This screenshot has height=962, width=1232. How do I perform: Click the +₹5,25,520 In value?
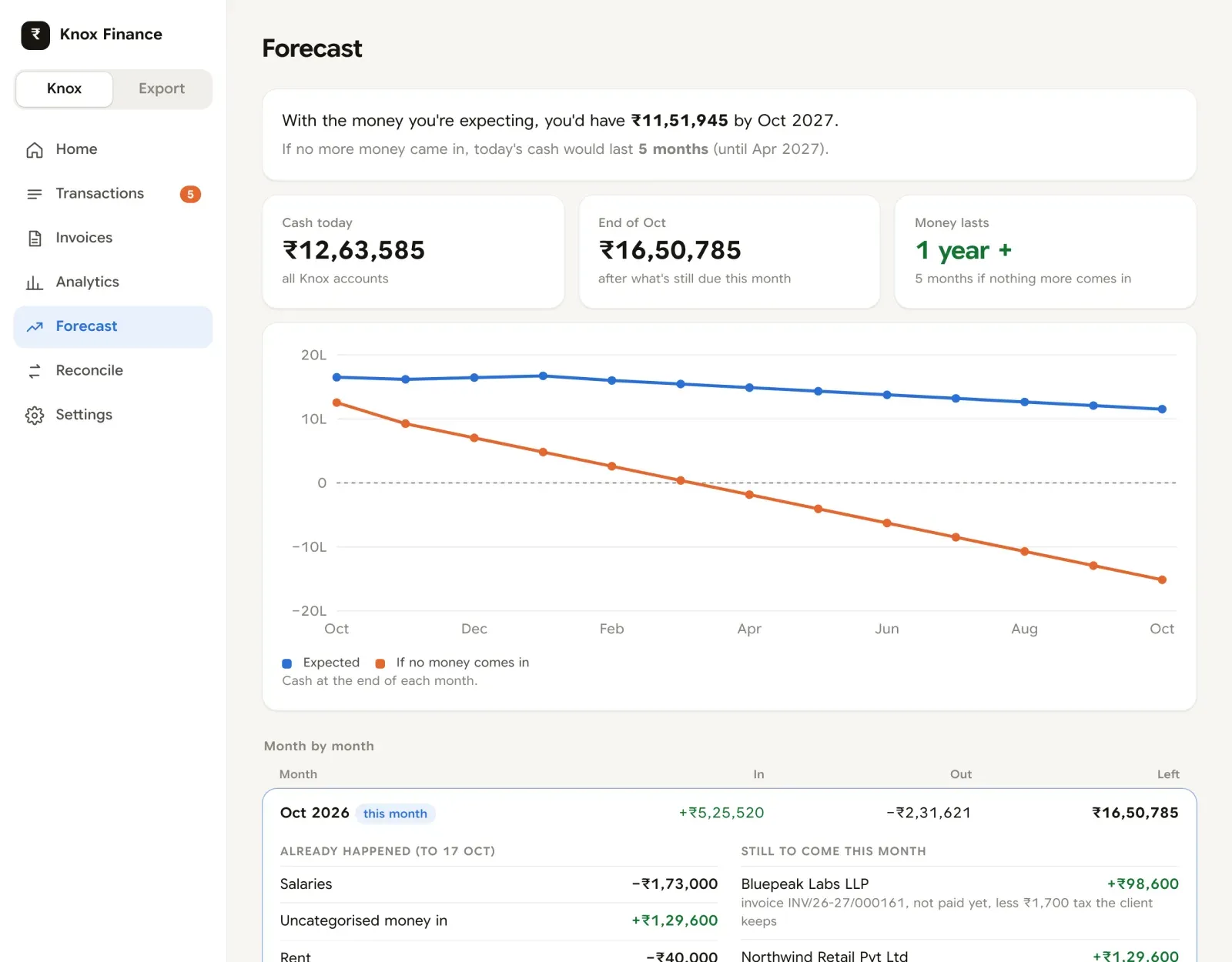point(721,813)
